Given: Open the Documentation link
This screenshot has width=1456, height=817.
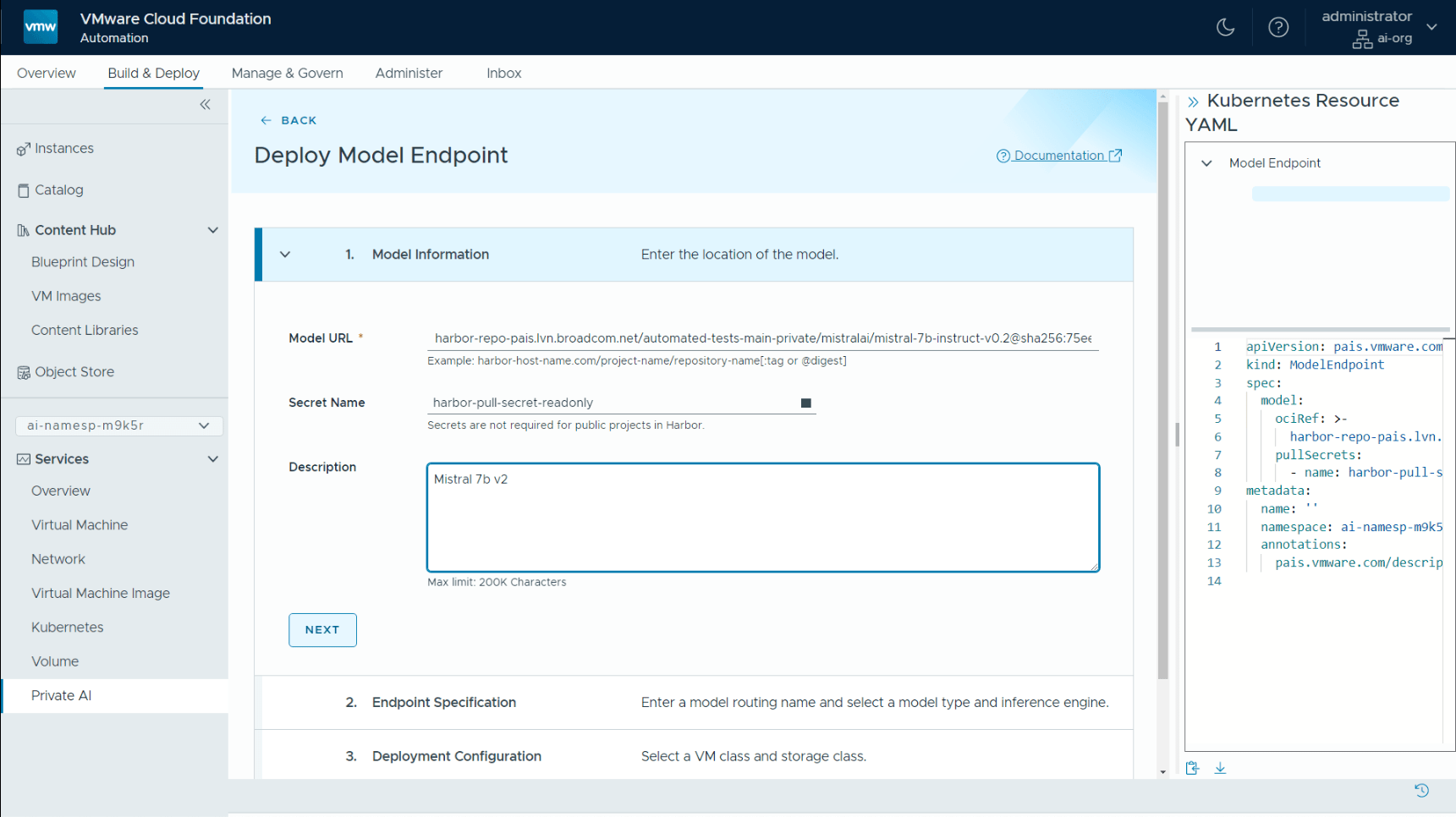Looking at the screenshot, I should [x=1058, y=155].
